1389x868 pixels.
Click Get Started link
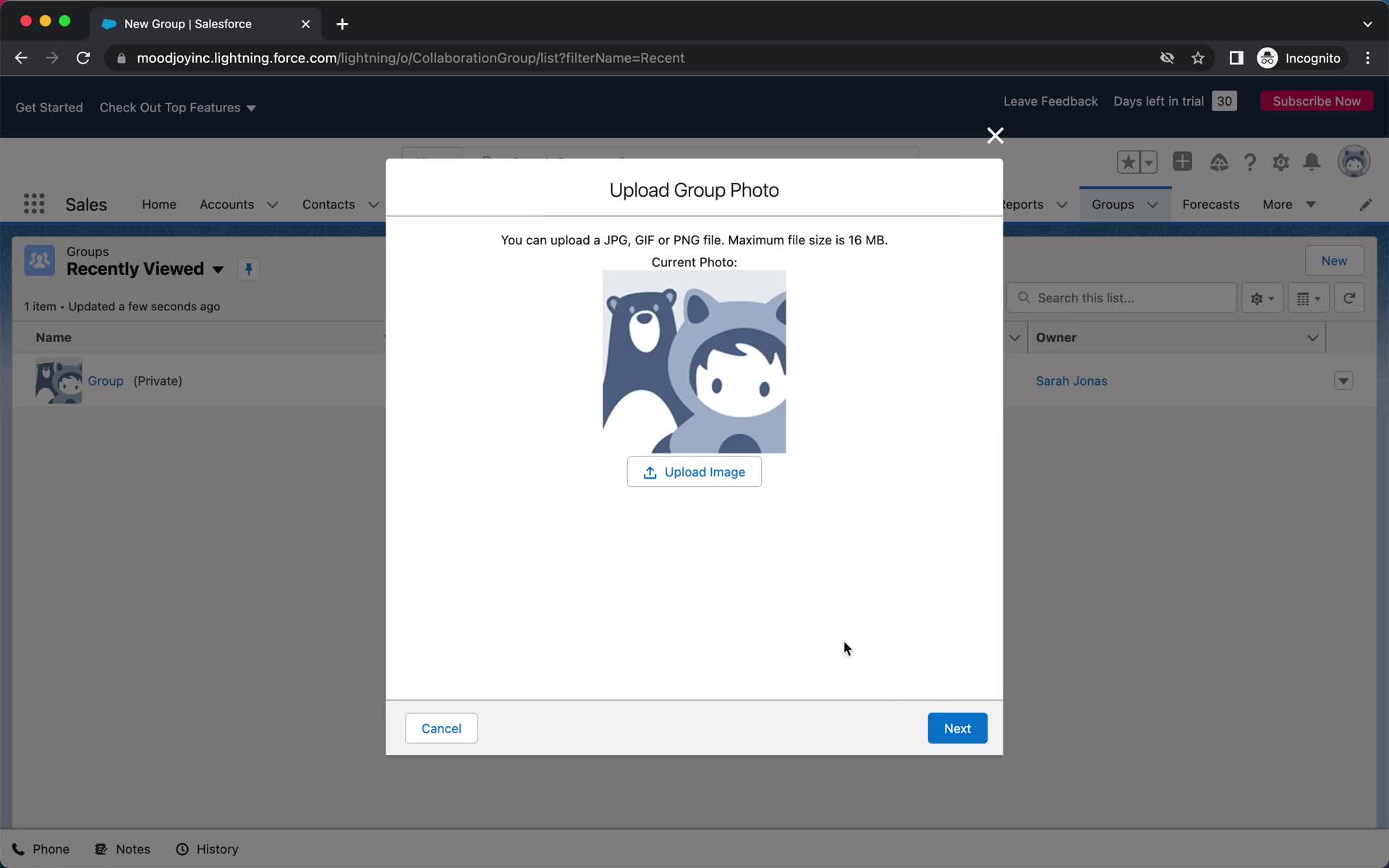click(x=49, y=108)
